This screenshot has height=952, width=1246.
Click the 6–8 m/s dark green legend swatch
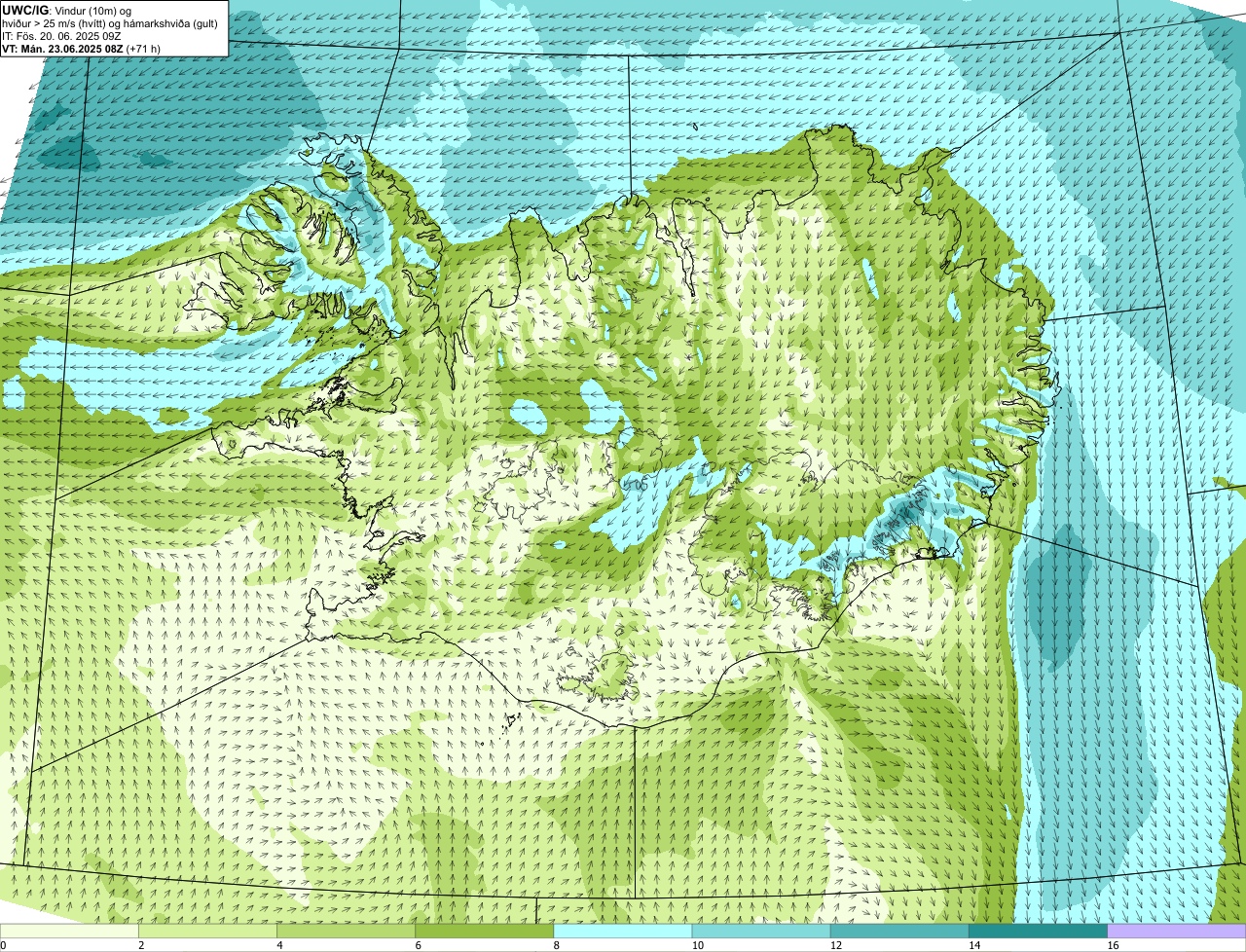tap(485, 931)
